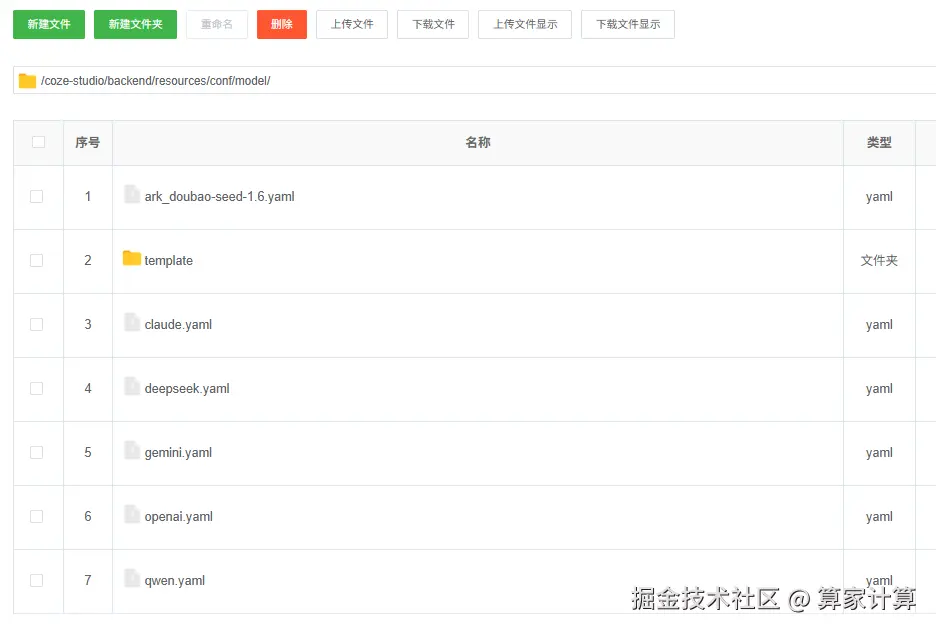
Task: Click the 上传文件 upload file button
Action: pyautogui.click(x=352, y=24)
